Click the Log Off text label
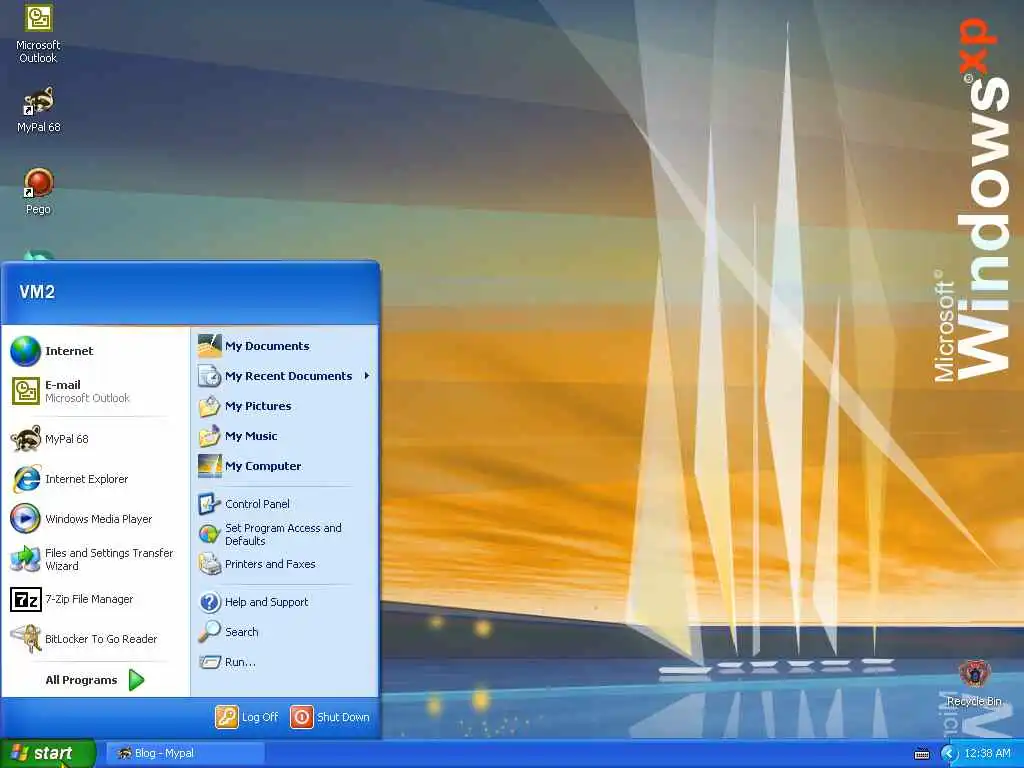 [260, 717]
